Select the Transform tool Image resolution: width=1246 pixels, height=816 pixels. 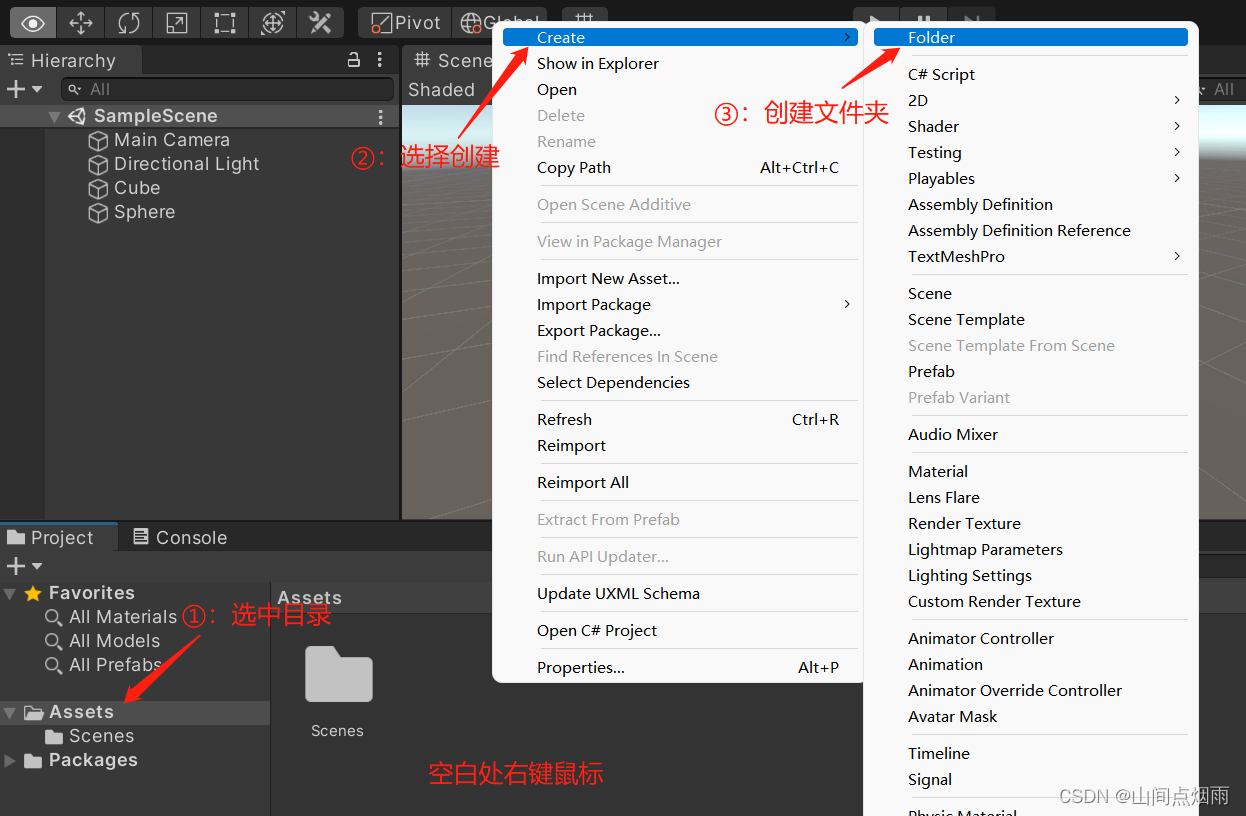coord(273,22)
